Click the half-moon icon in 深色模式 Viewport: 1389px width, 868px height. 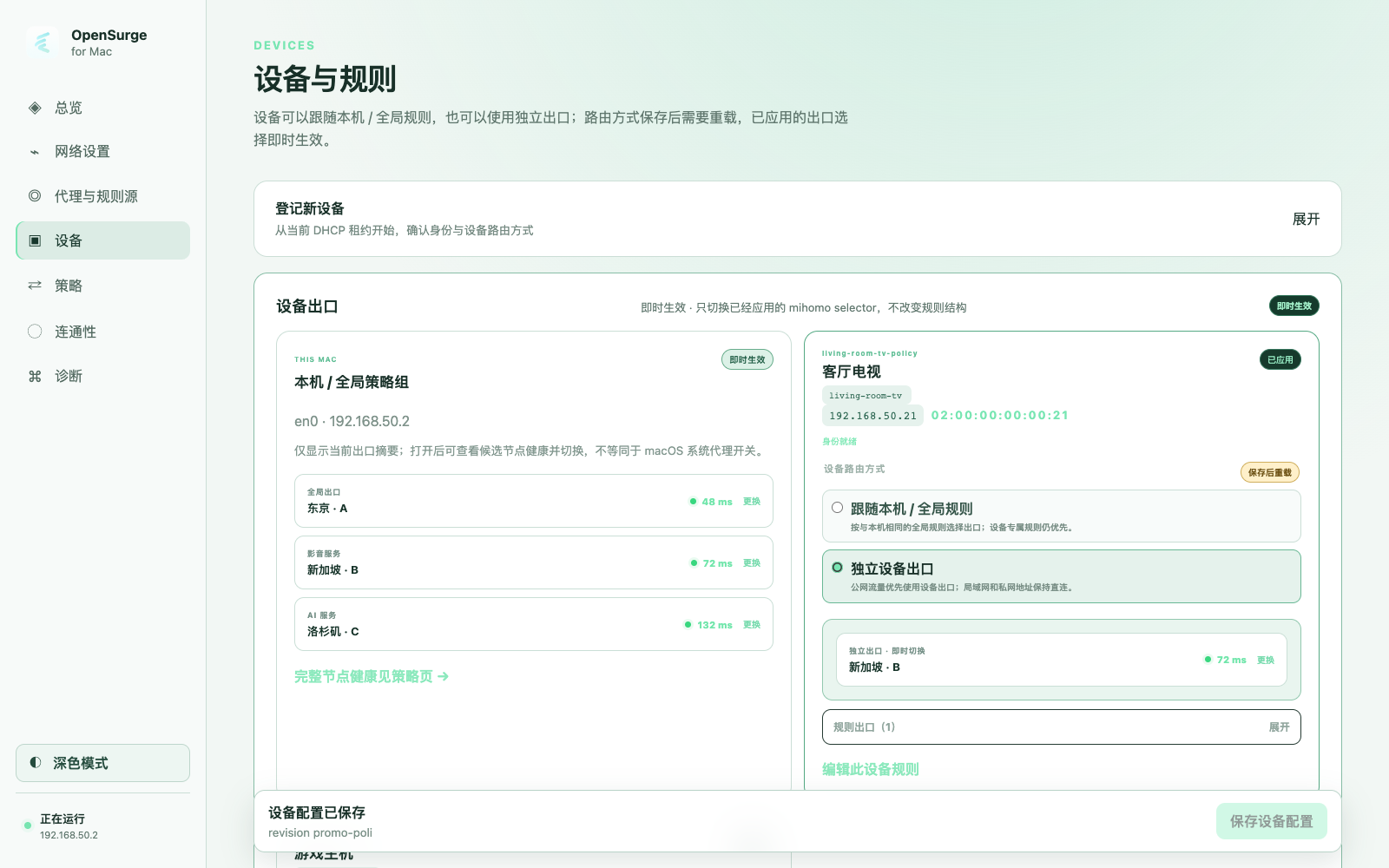[35, 763]
